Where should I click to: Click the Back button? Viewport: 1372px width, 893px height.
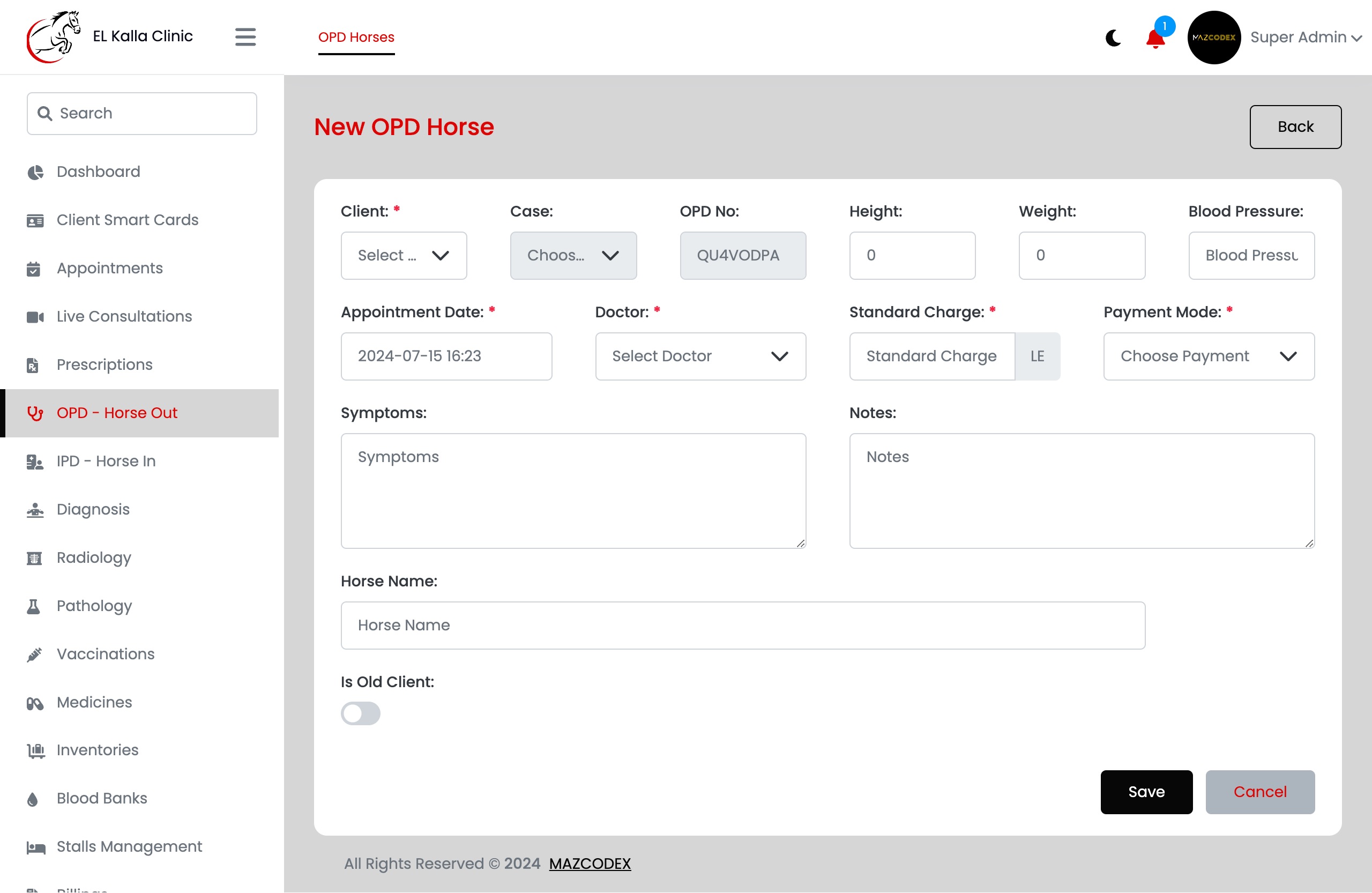tap(1295, 127)
